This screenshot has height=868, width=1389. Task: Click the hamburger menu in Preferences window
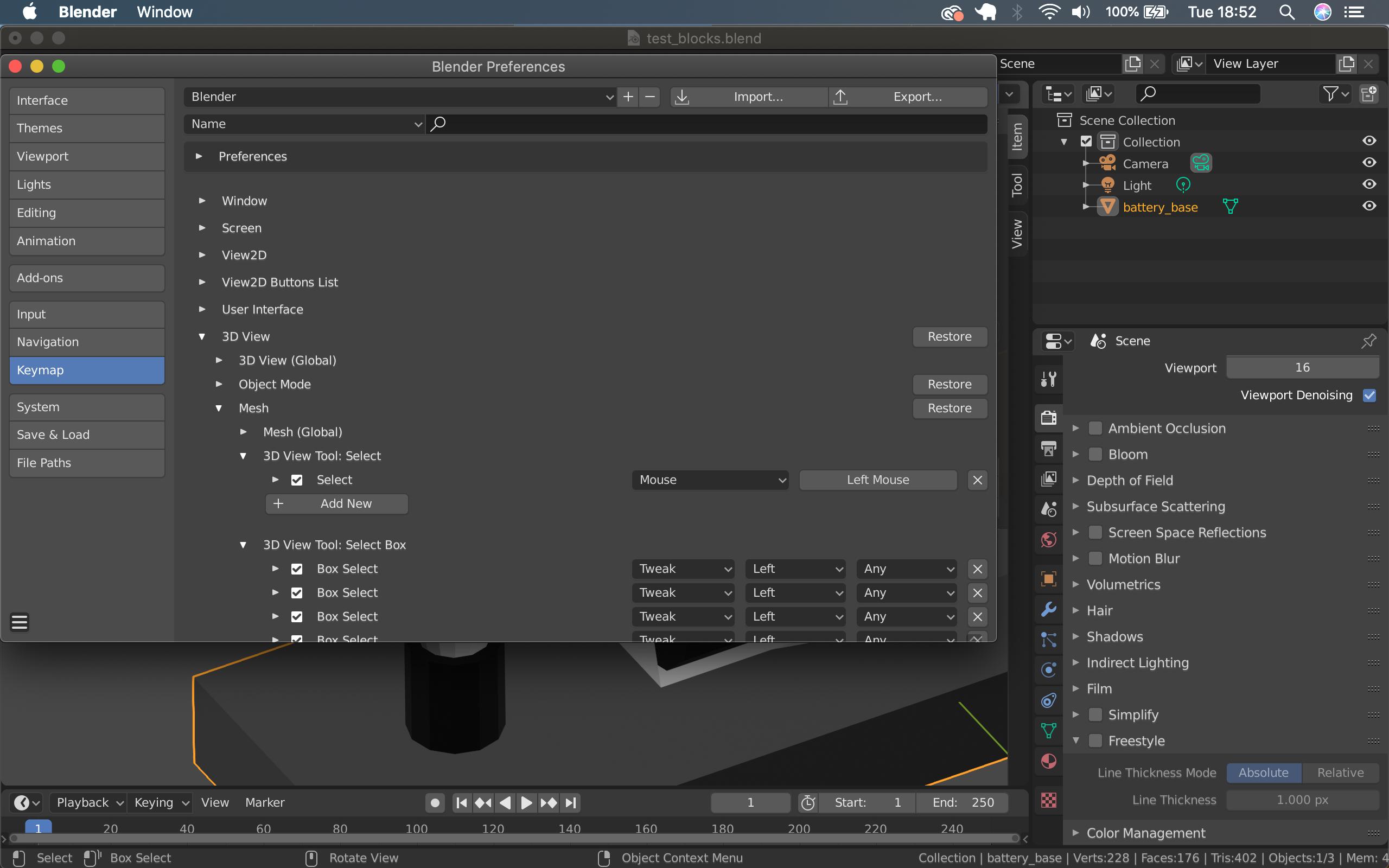click(20, 622)
